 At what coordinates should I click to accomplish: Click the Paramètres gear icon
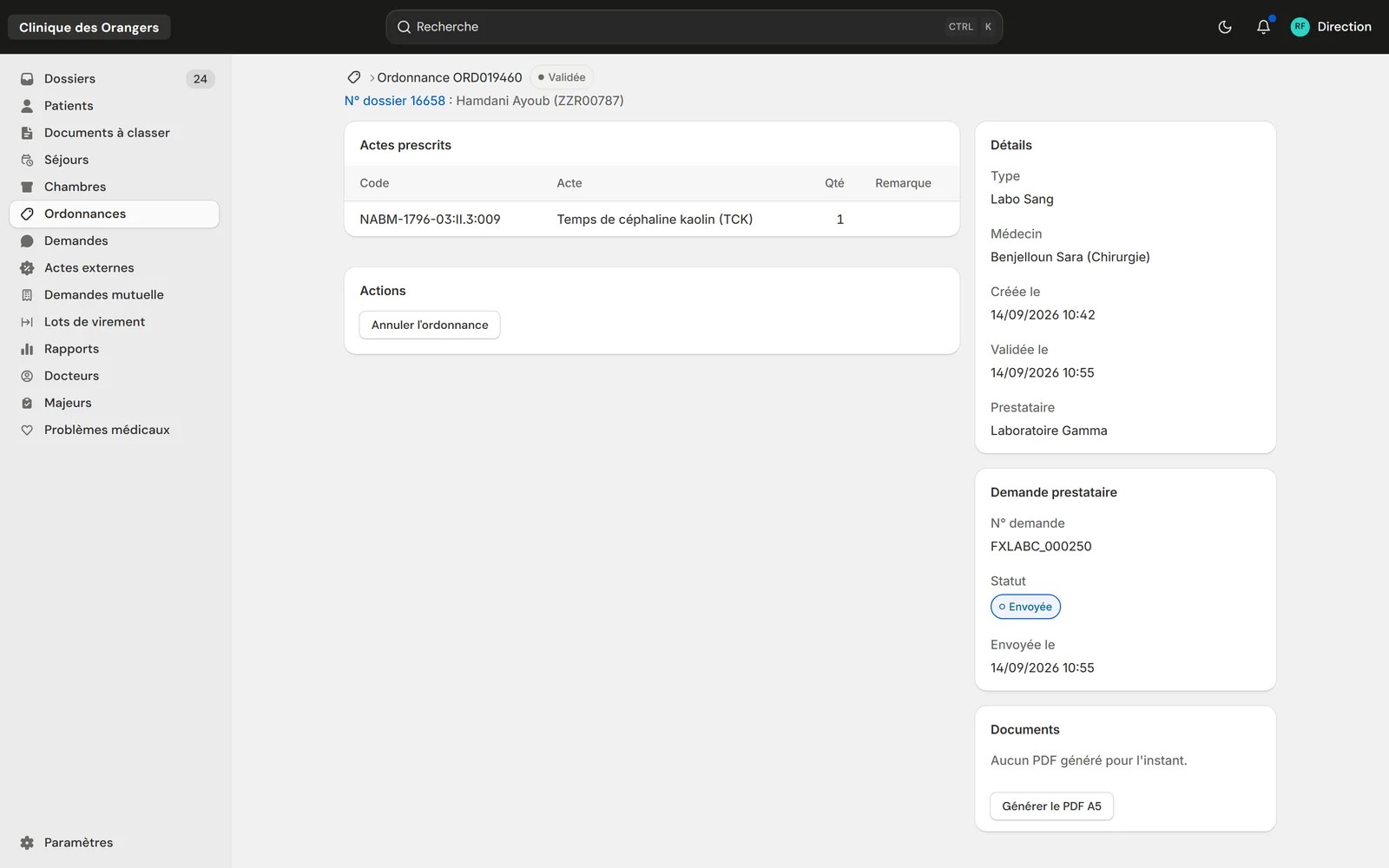click(x=27, y=843)
